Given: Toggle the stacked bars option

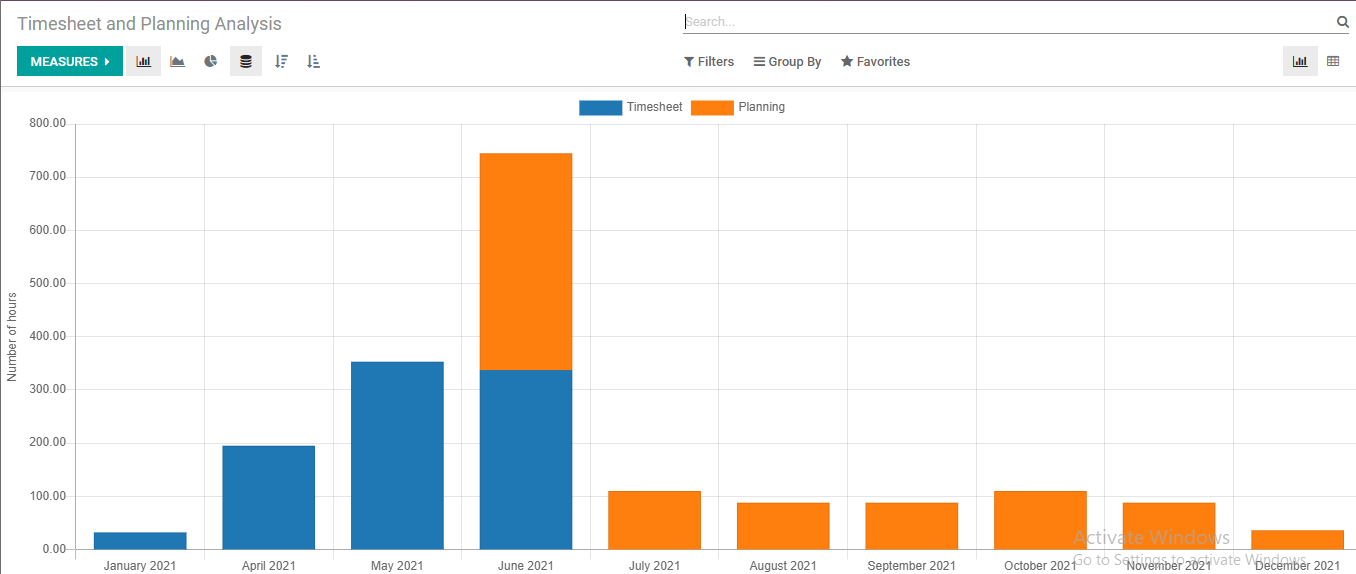Looking at the screenshot, I should click(246, 61).
